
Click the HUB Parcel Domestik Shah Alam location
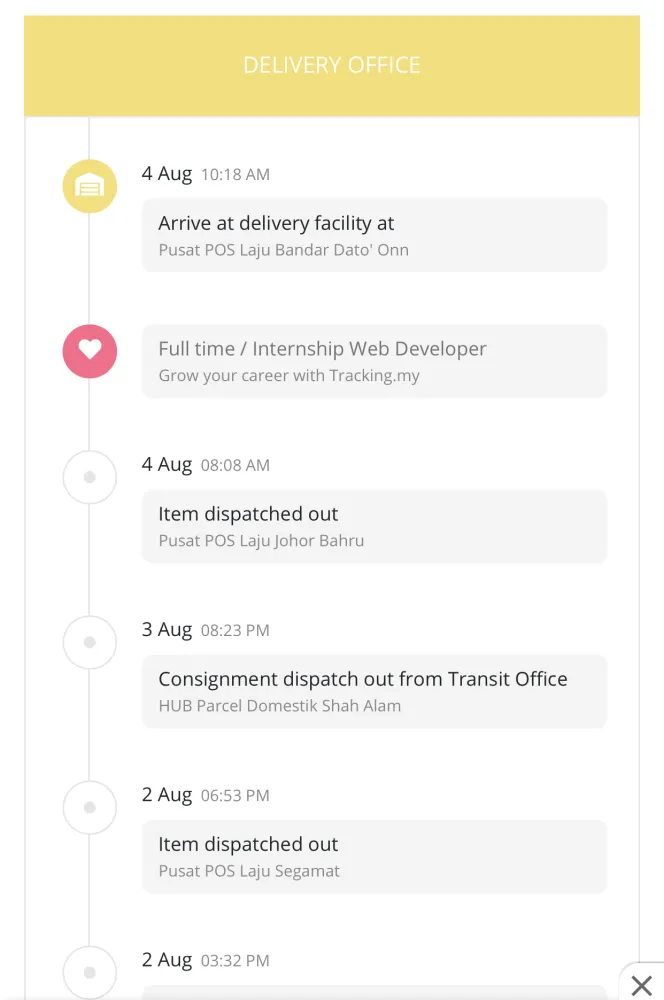279,706
